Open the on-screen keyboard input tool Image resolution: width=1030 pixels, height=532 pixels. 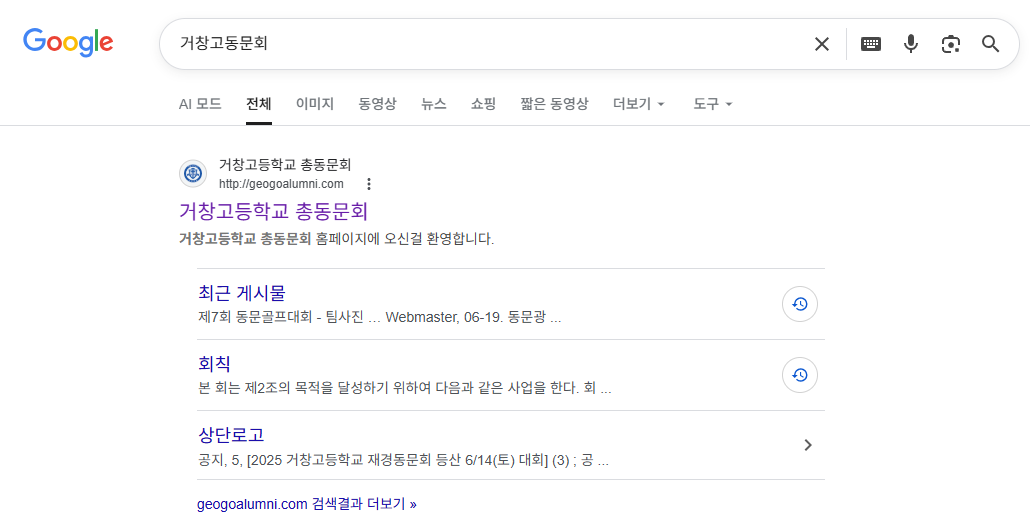click(871, 44)
